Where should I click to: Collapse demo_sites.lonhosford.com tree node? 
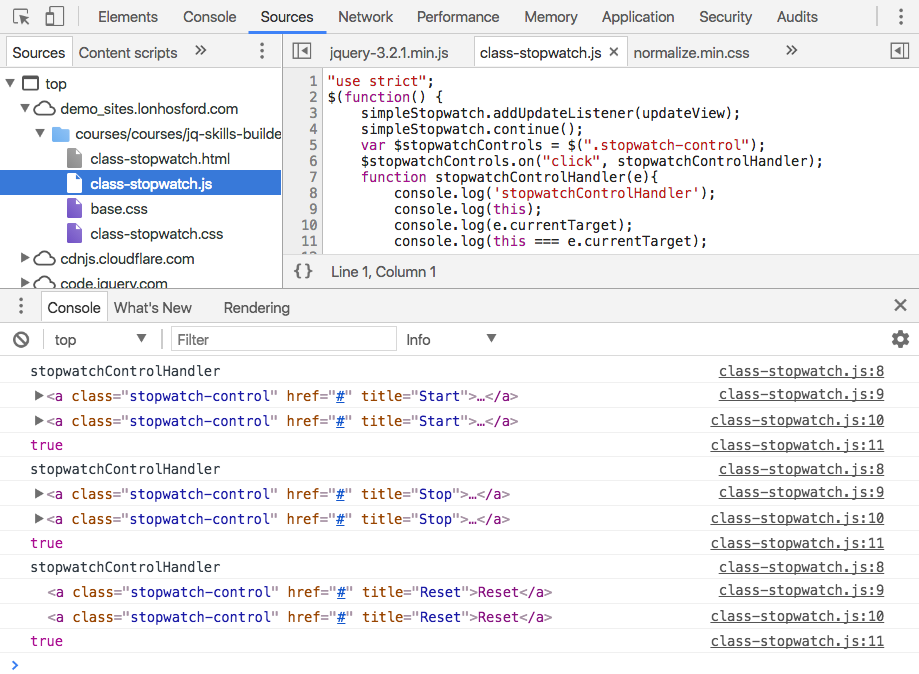point(25,108)
